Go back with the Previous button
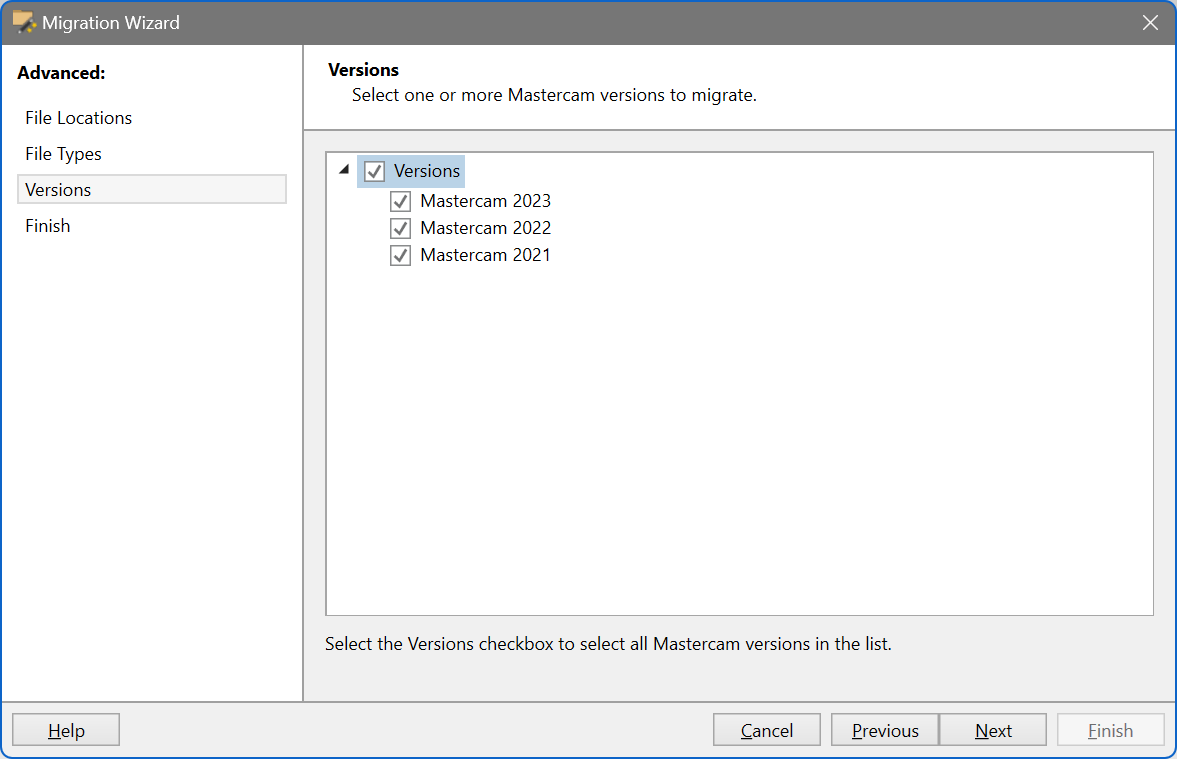 tap(885, 730)
